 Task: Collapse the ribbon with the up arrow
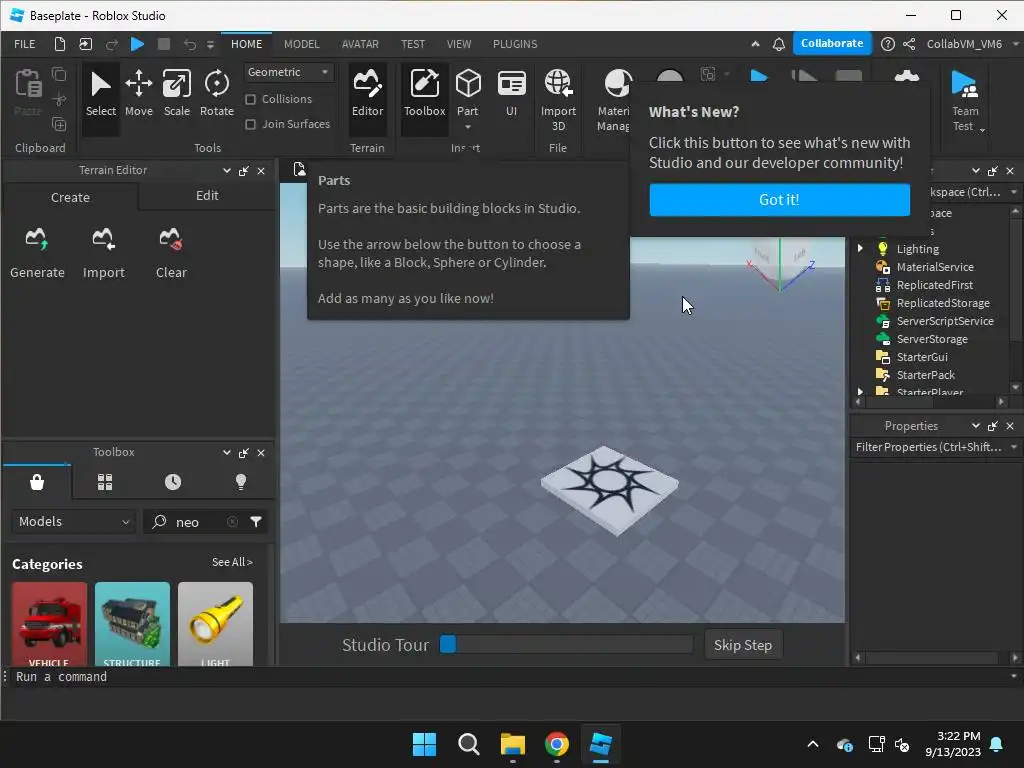pyautogui.click(x=755, y=44)
